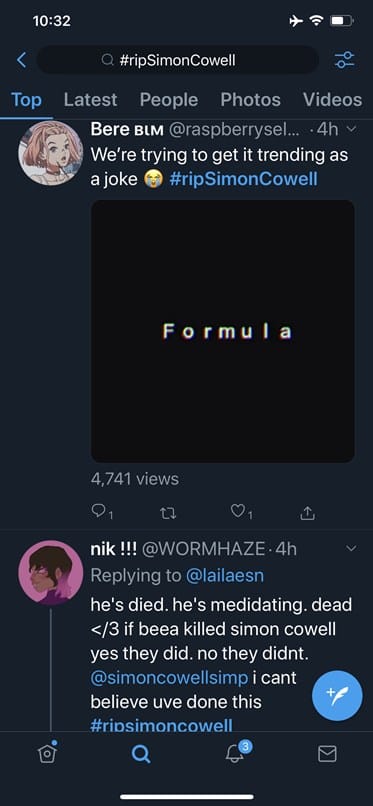
Task: Like Bere's tweet with the heart icon
Action: point(237,511)
